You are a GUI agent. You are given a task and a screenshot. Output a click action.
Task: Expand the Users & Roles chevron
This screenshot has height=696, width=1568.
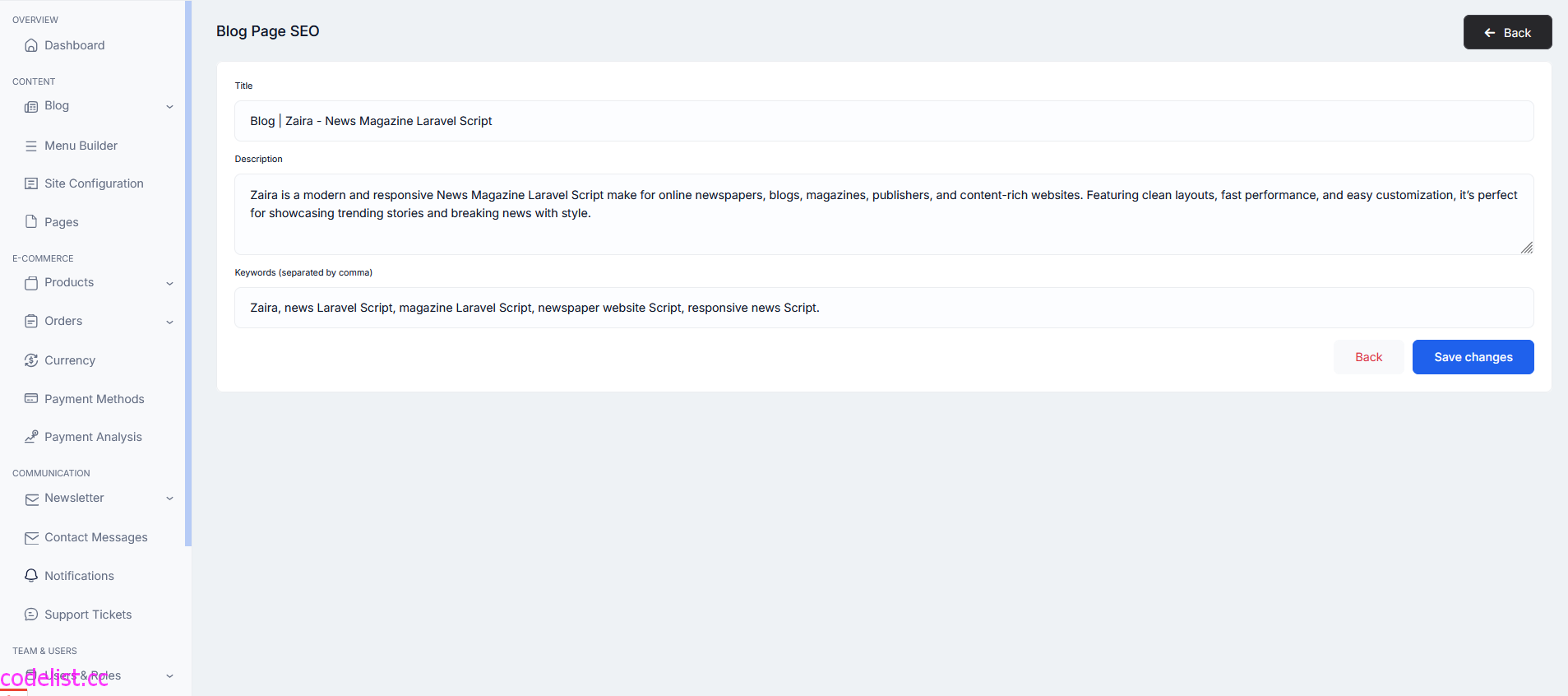[x=170, y=676]
